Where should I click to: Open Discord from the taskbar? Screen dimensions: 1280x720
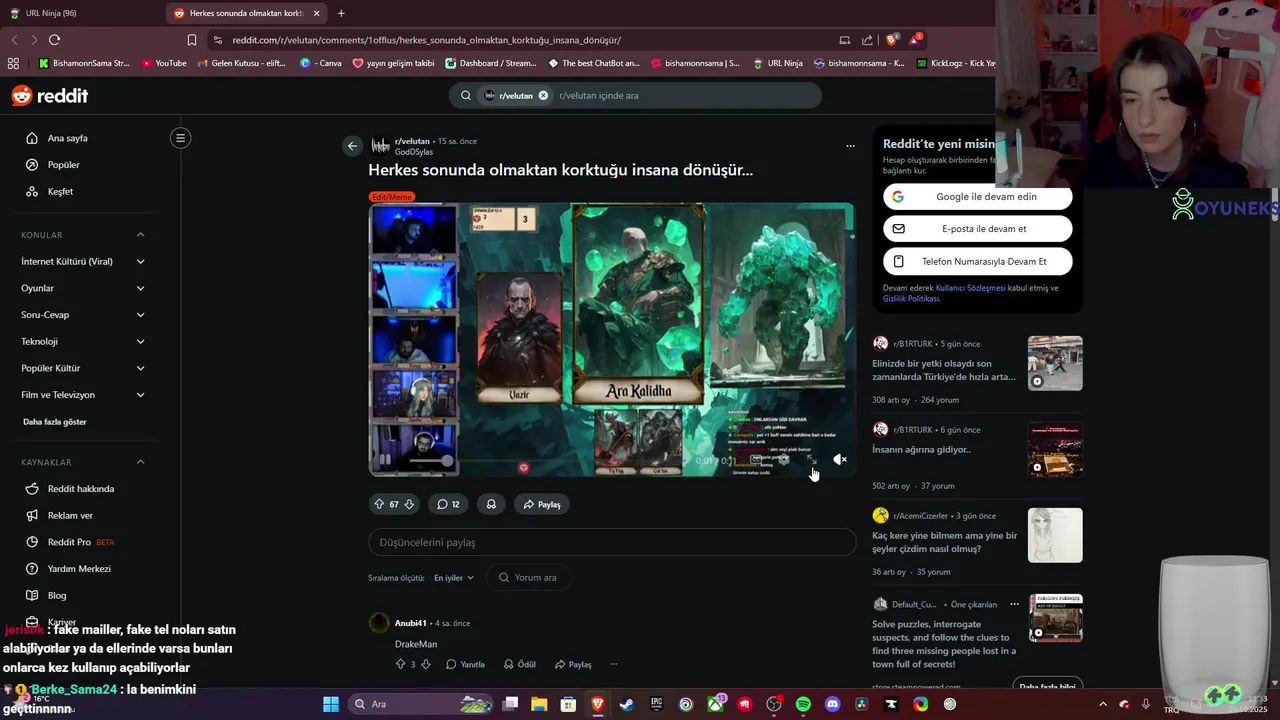click(x=832, y=704)
